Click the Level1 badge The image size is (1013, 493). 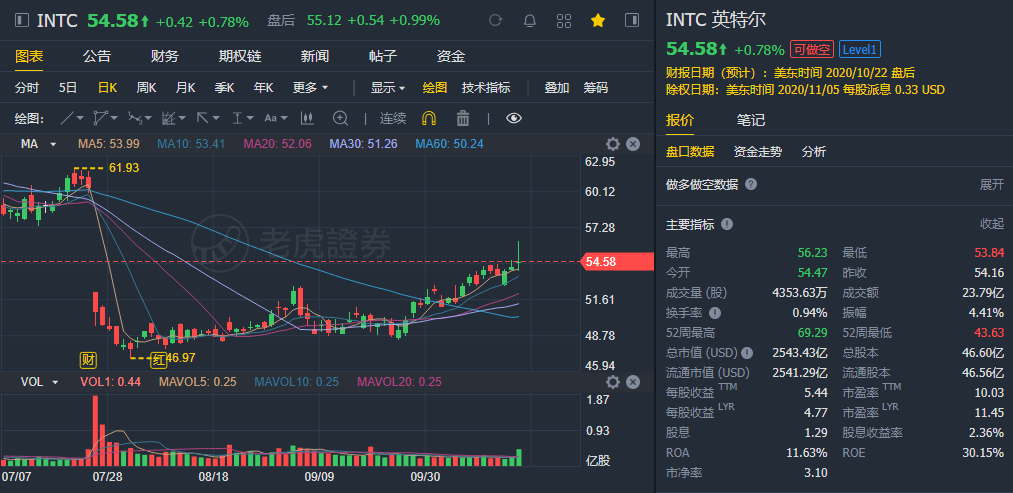(x=860, y=49)
